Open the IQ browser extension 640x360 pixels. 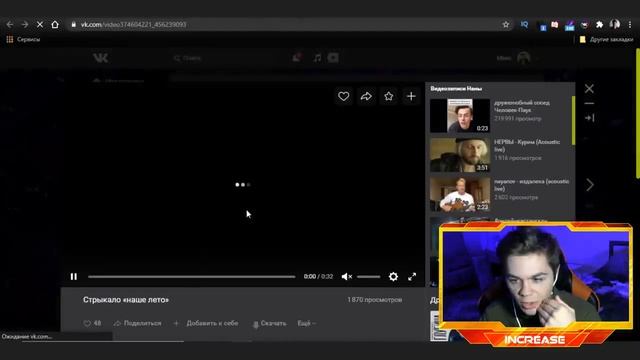(x=524, y=24)
